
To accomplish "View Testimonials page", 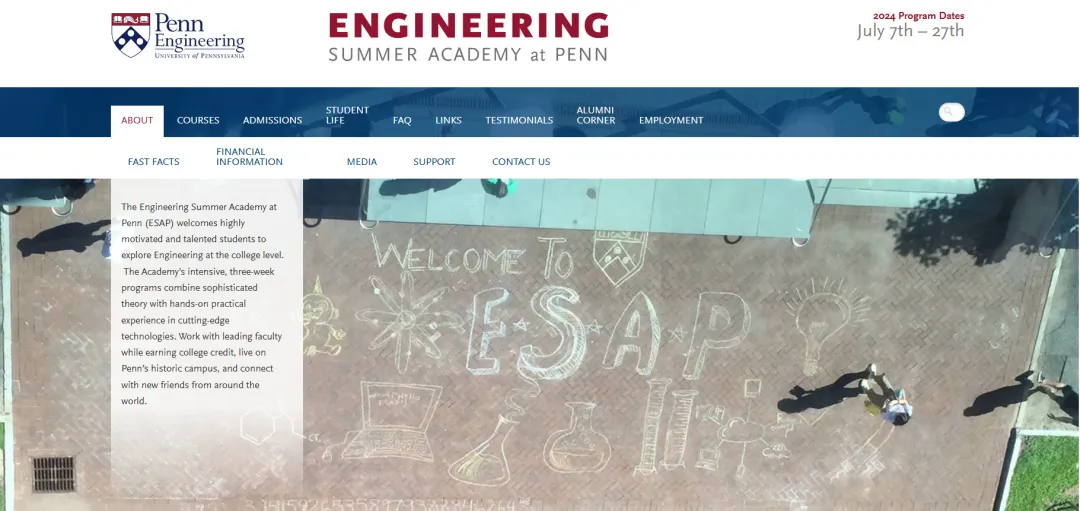I will [x=519, y=121].
